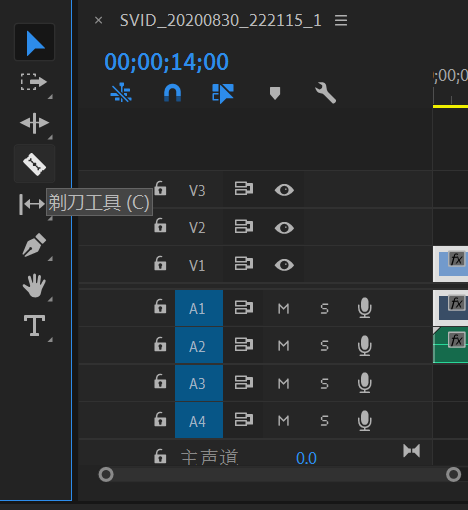Select the Track Select Forward tool
Image resolution: width=468 pixels, height=510 pixels.
[x=34, y=82]
